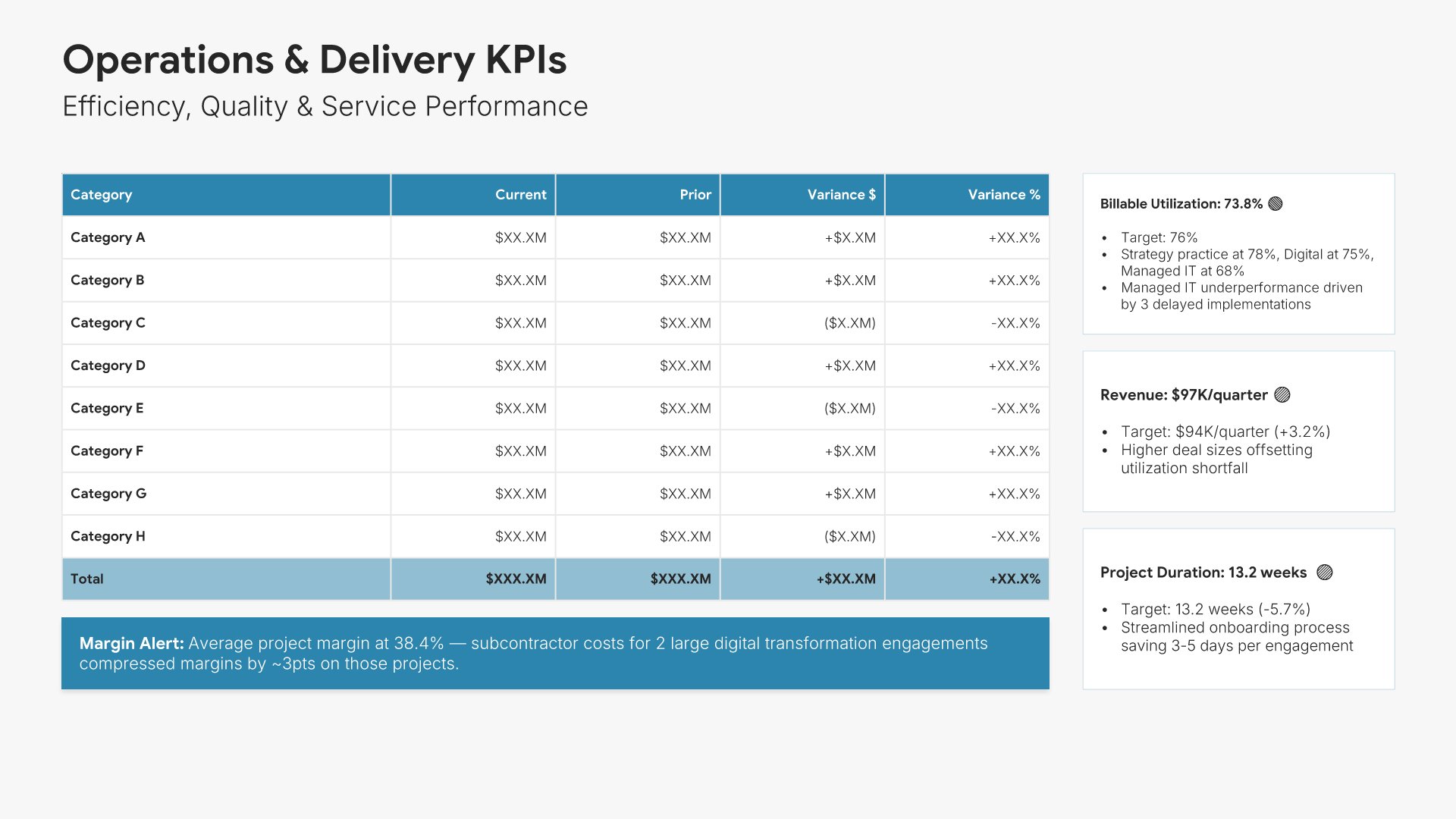Click the Revenue status circle icon
Image resolution: width=1456 pixels, height=819 pixels.
pyautogui.click(x=1282, y=395)
